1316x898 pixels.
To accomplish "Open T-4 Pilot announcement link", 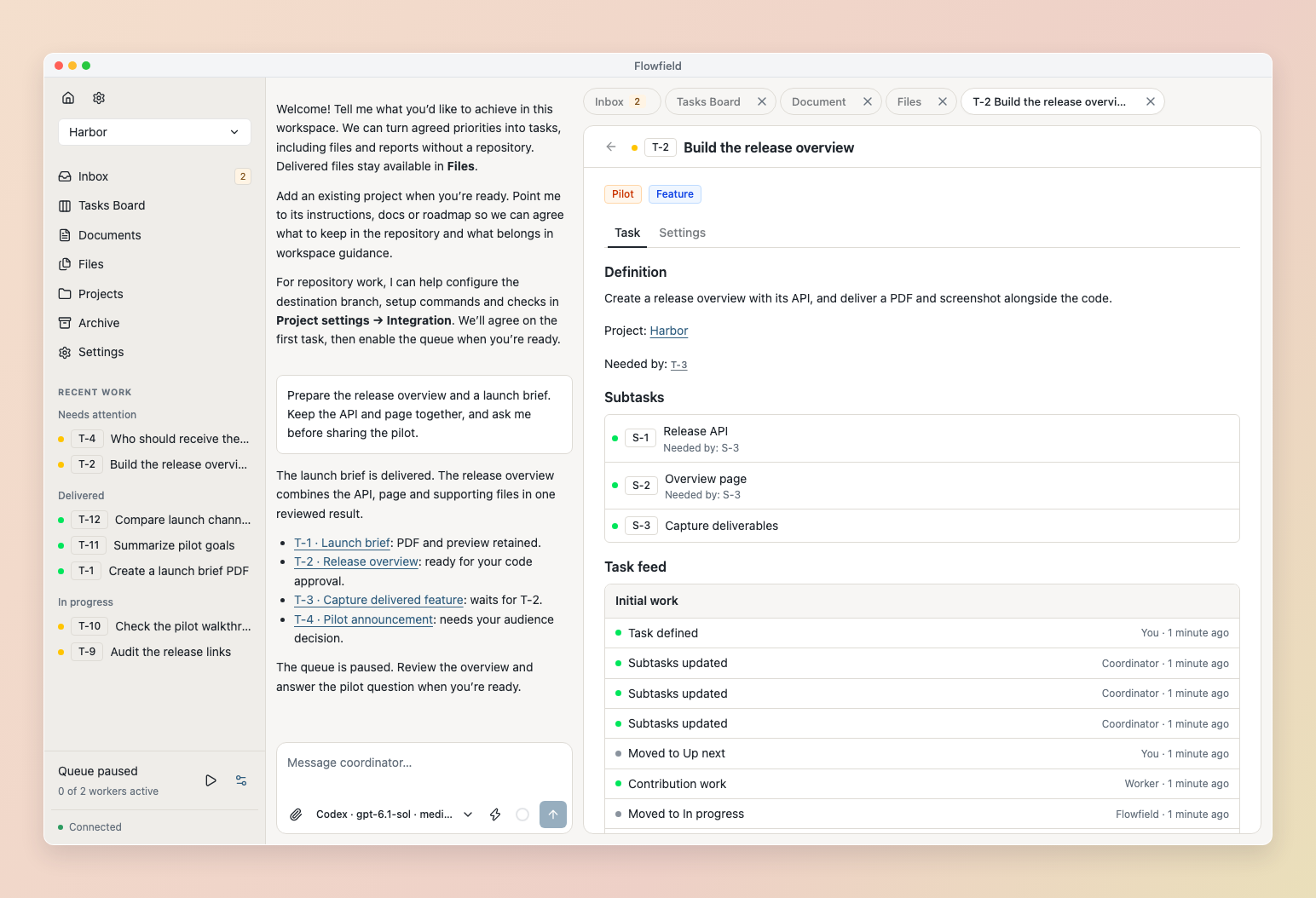I will click(364, 619).
